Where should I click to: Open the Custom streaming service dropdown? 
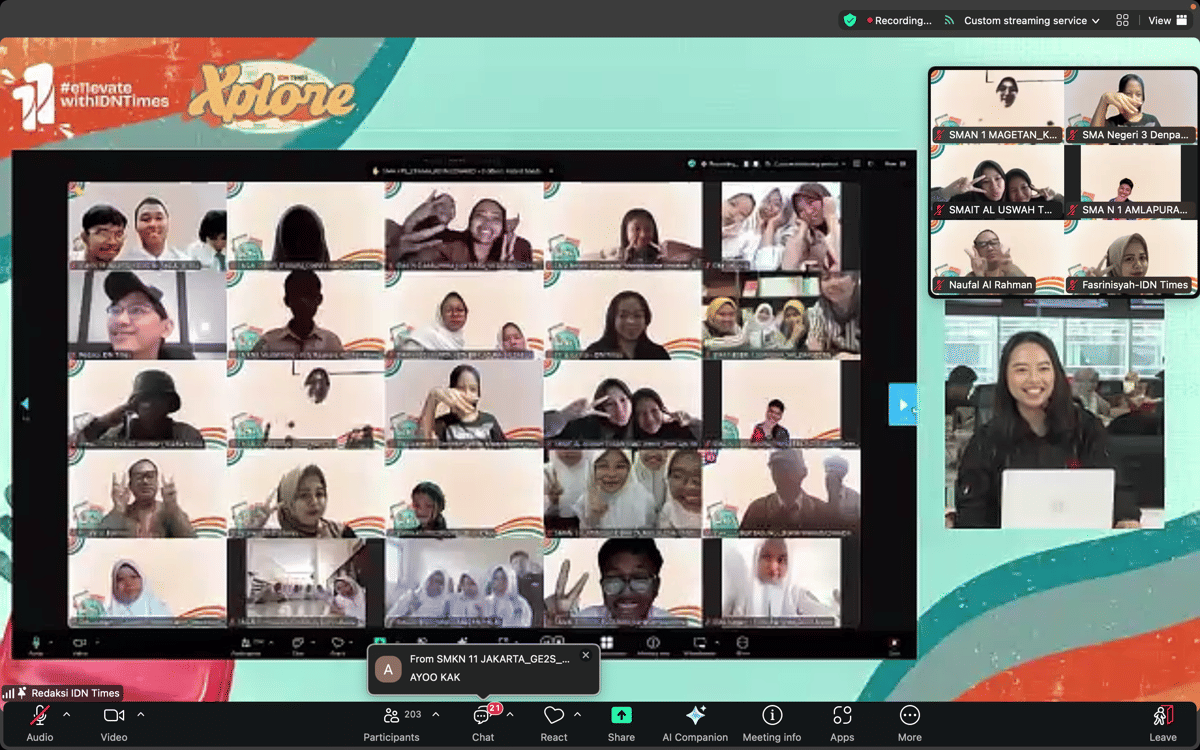[x=1031, y=20]
